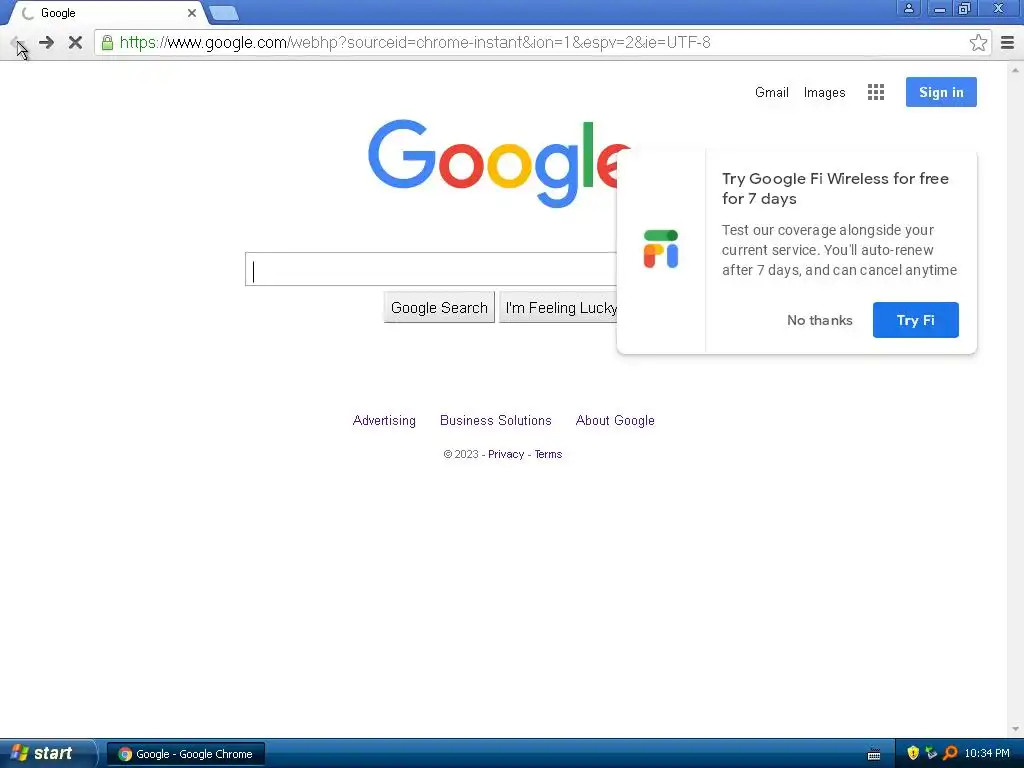Click the address bar URL
Viewport: 1024px width, 768px height.
pyautogui.click(x=415, y=42)
